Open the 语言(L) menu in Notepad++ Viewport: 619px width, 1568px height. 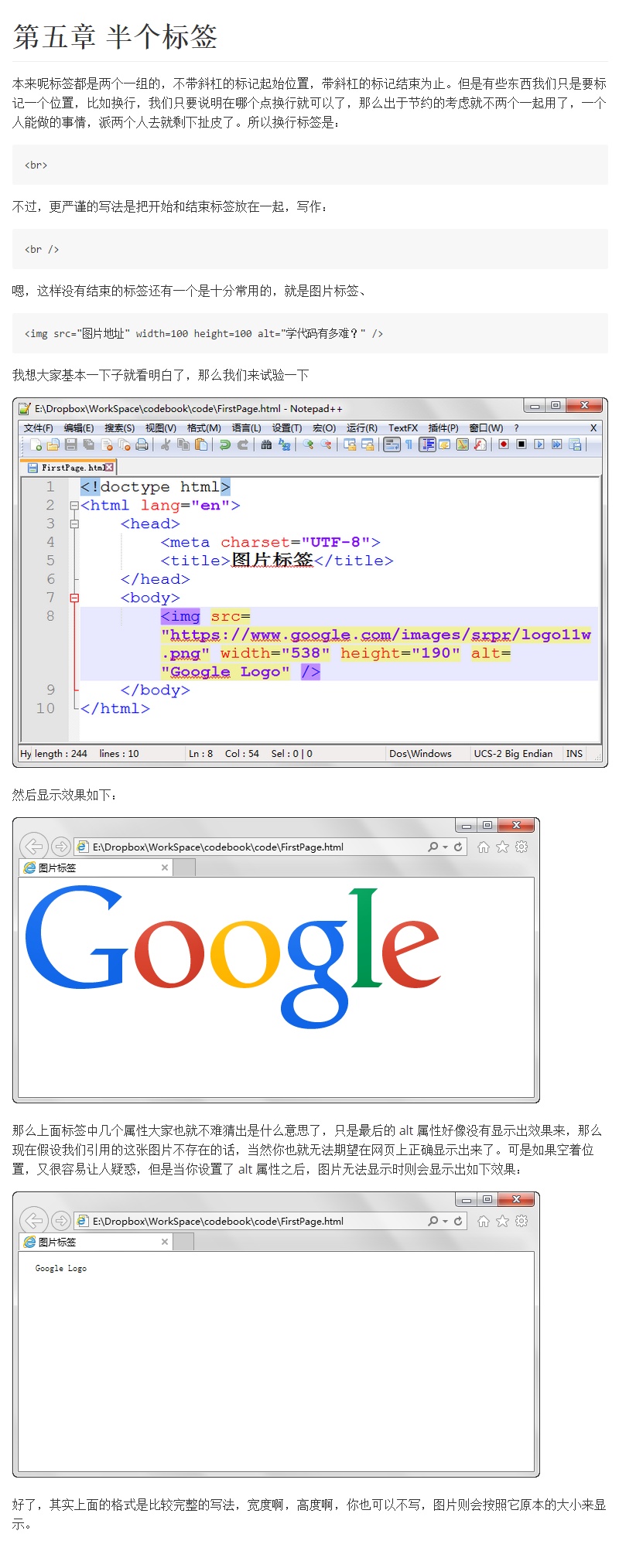click(246, 428)
